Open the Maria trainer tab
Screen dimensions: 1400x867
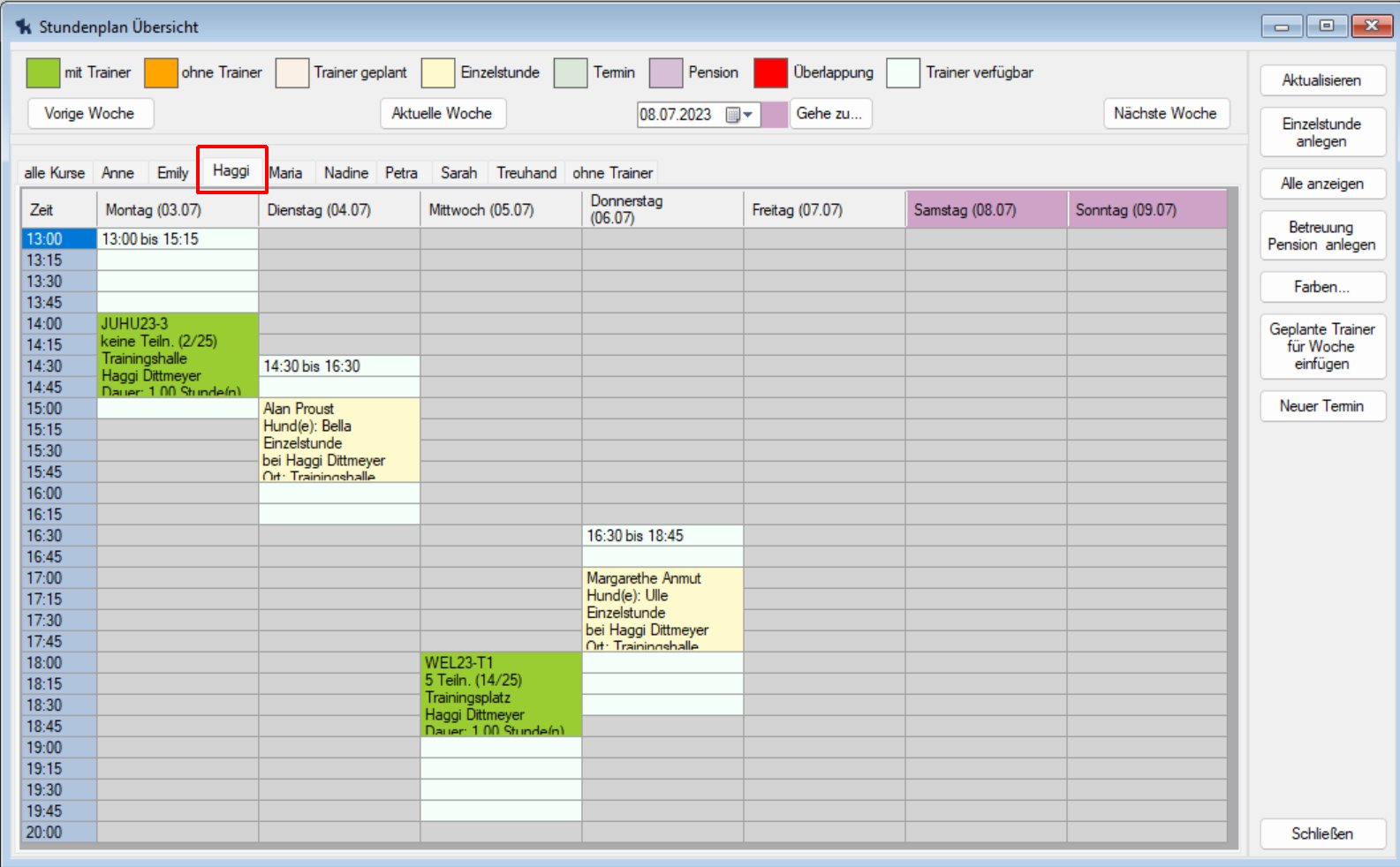[286, 173]
